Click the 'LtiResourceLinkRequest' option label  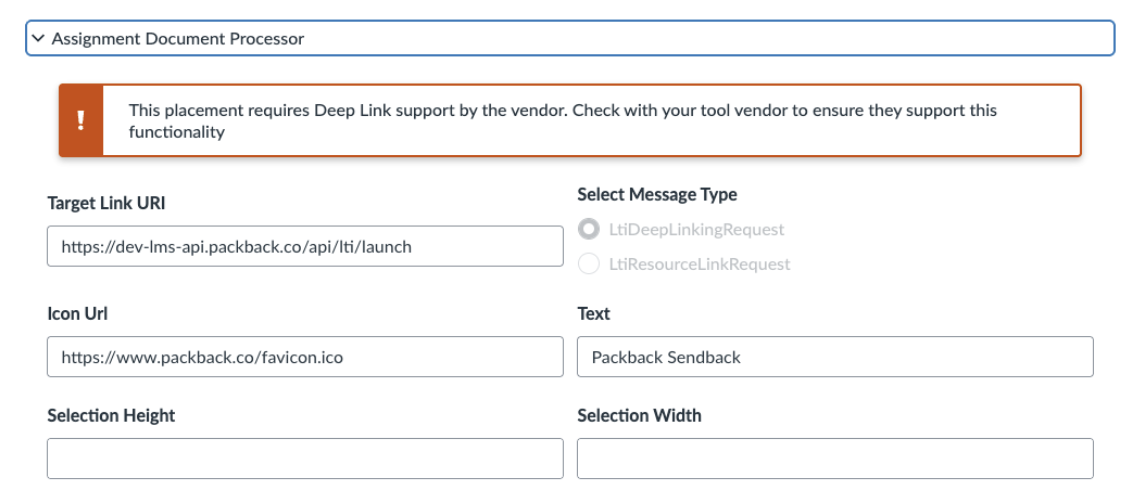click(x=699, y=264)
